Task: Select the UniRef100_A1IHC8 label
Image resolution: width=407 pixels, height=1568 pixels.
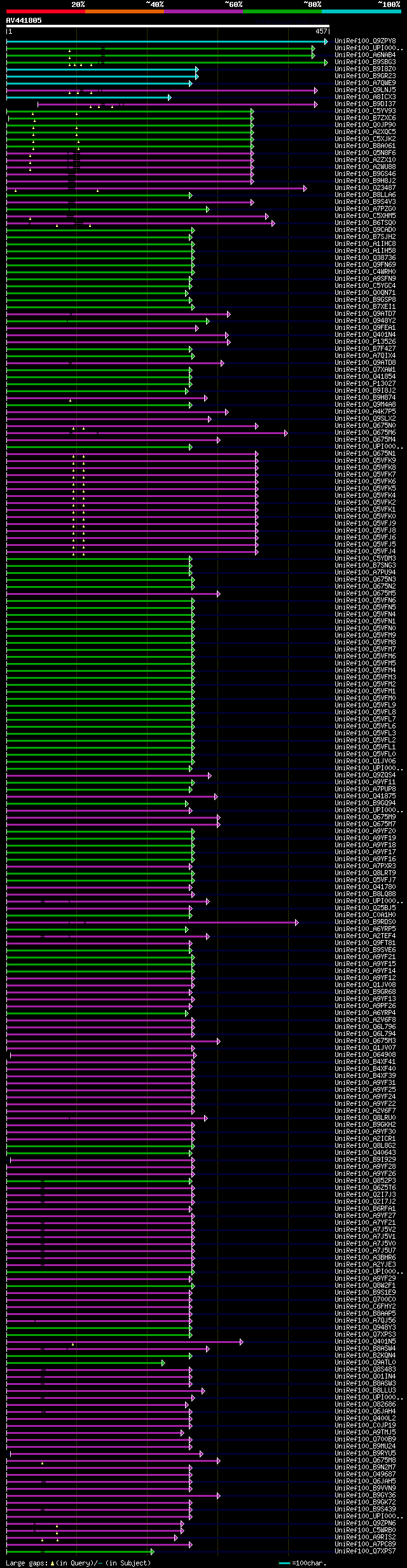Action: 365,244
